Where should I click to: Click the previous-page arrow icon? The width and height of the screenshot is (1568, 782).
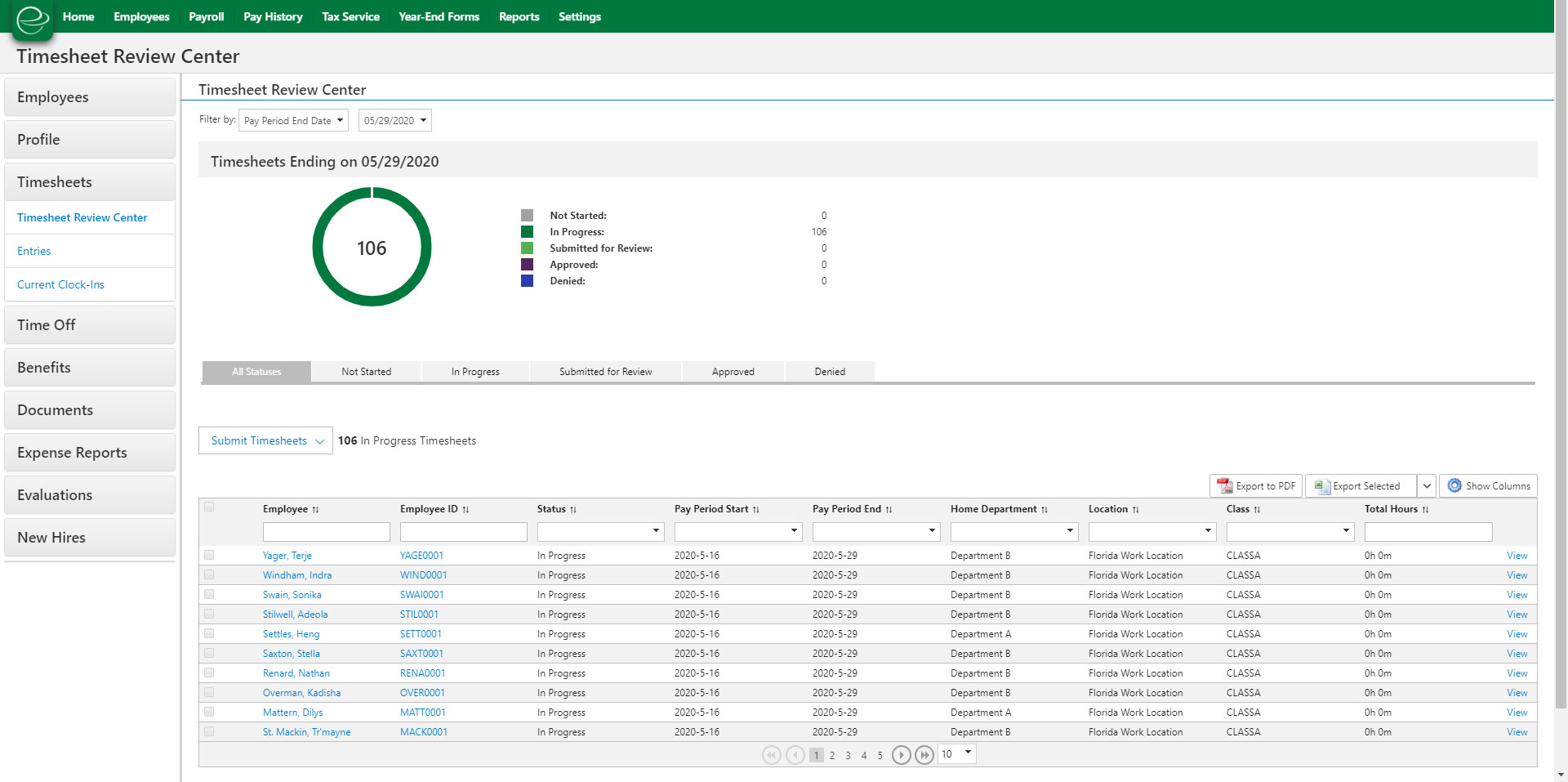tap(794, 755)
